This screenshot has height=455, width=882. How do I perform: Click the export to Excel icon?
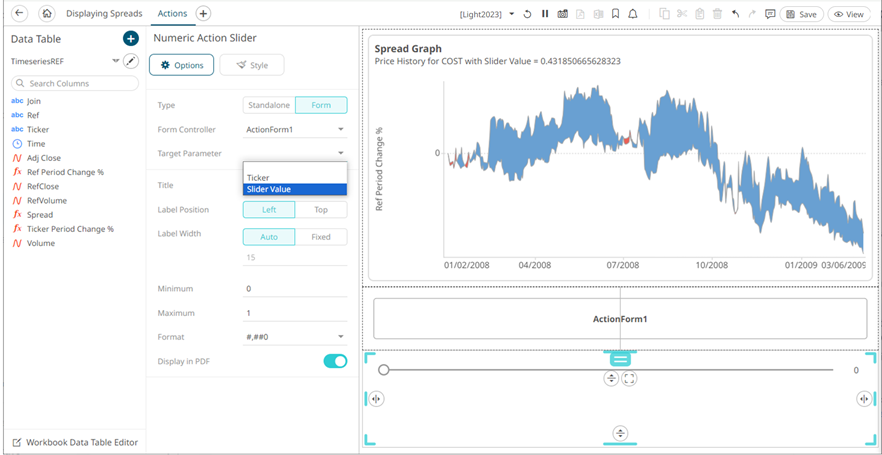pyautogui.click(x=598, y=14)
